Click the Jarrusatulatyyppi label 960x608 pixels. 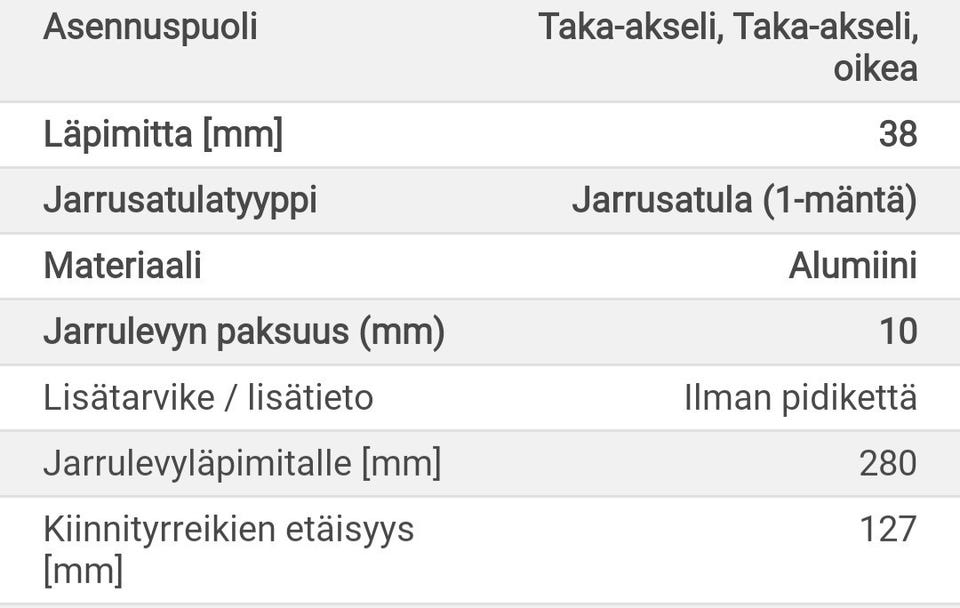tap(180, 200)
